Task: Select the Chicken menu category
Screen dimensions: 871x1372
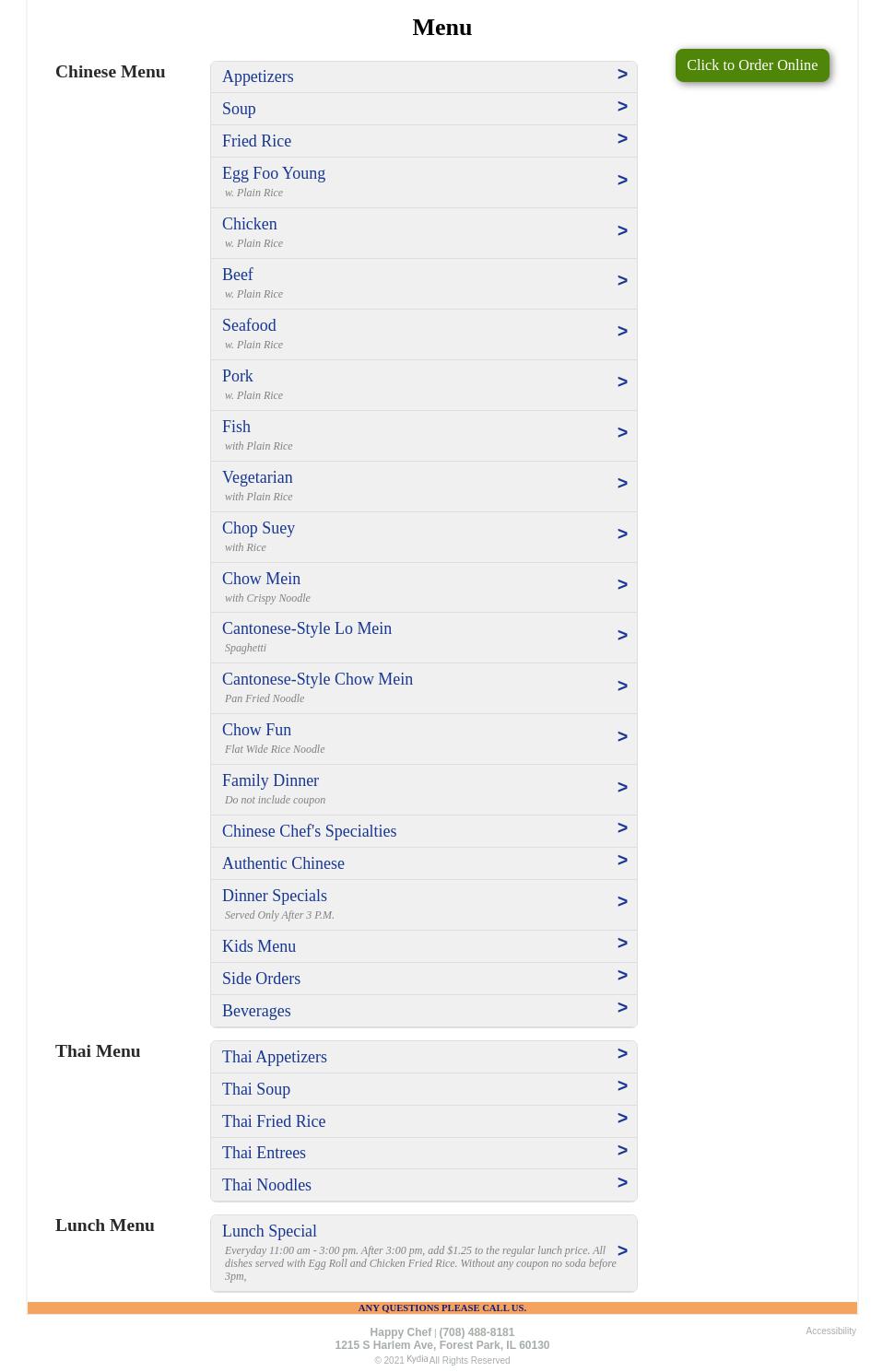Action: click(249, 224)
